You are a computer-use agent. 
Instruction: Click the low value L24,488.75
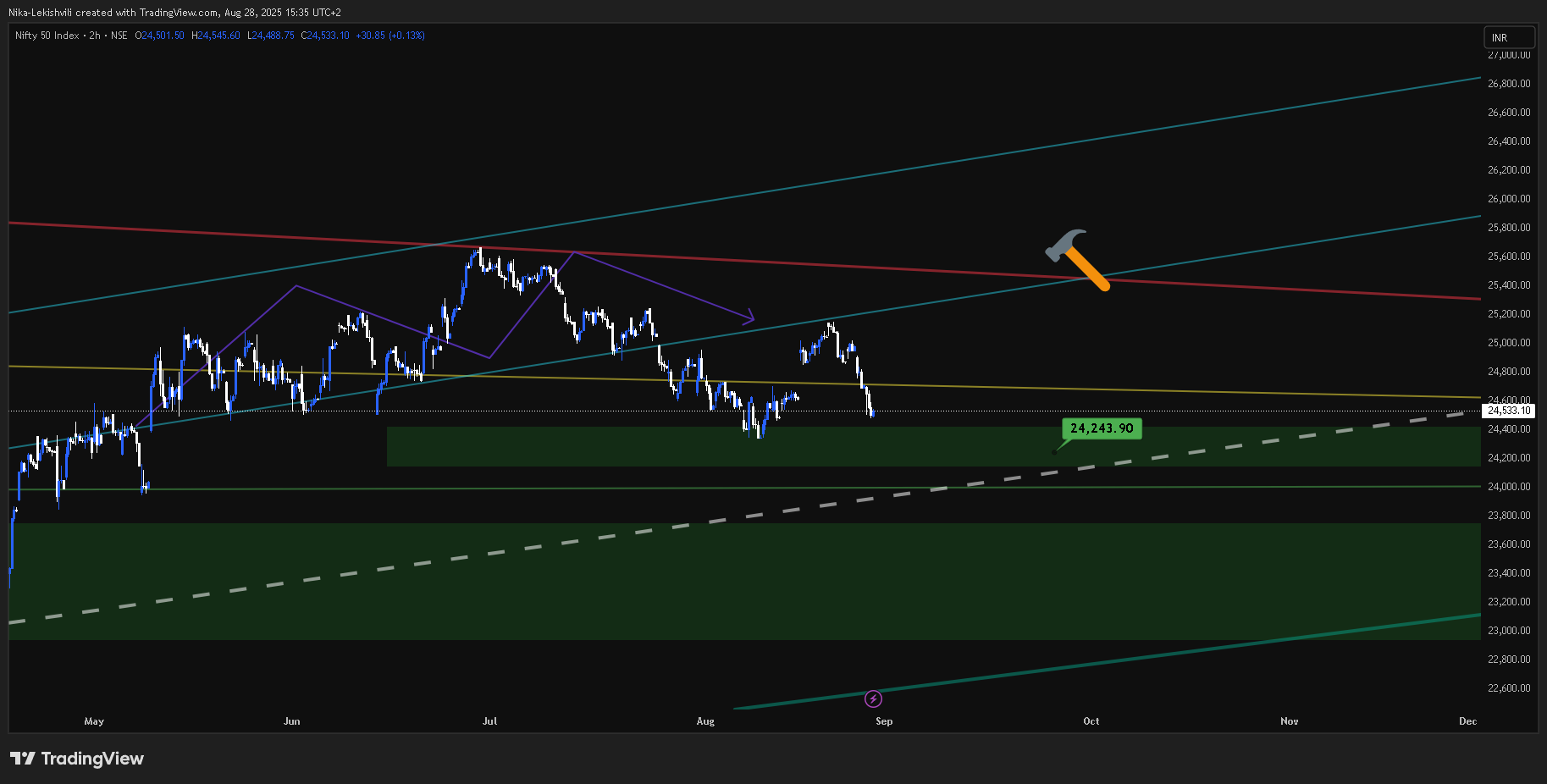coord(271,36)
